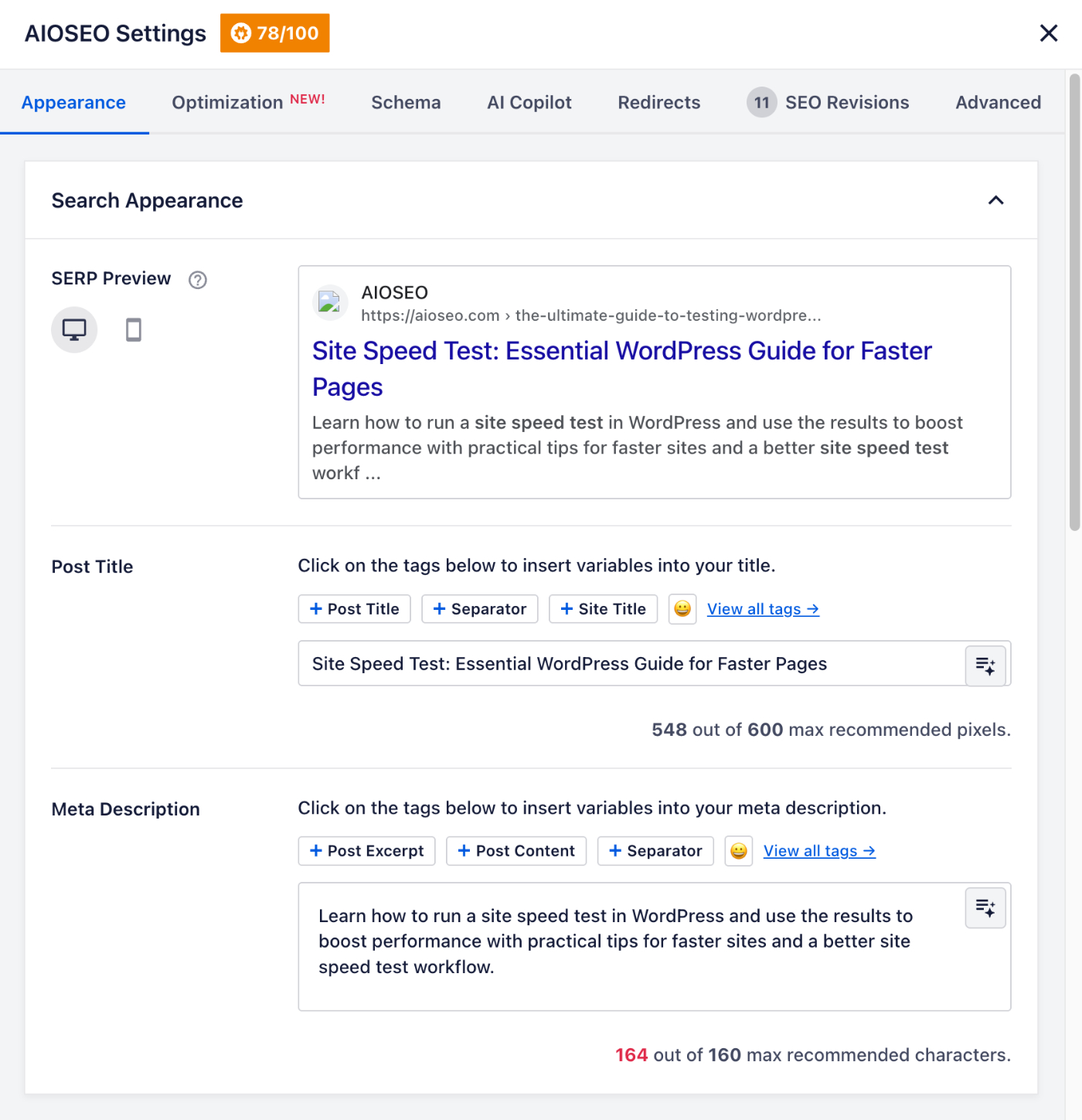Viewport: 1082px width, 1120px height.
Task: Switch to mobile SERP preview icon
Action: (134, 330)
